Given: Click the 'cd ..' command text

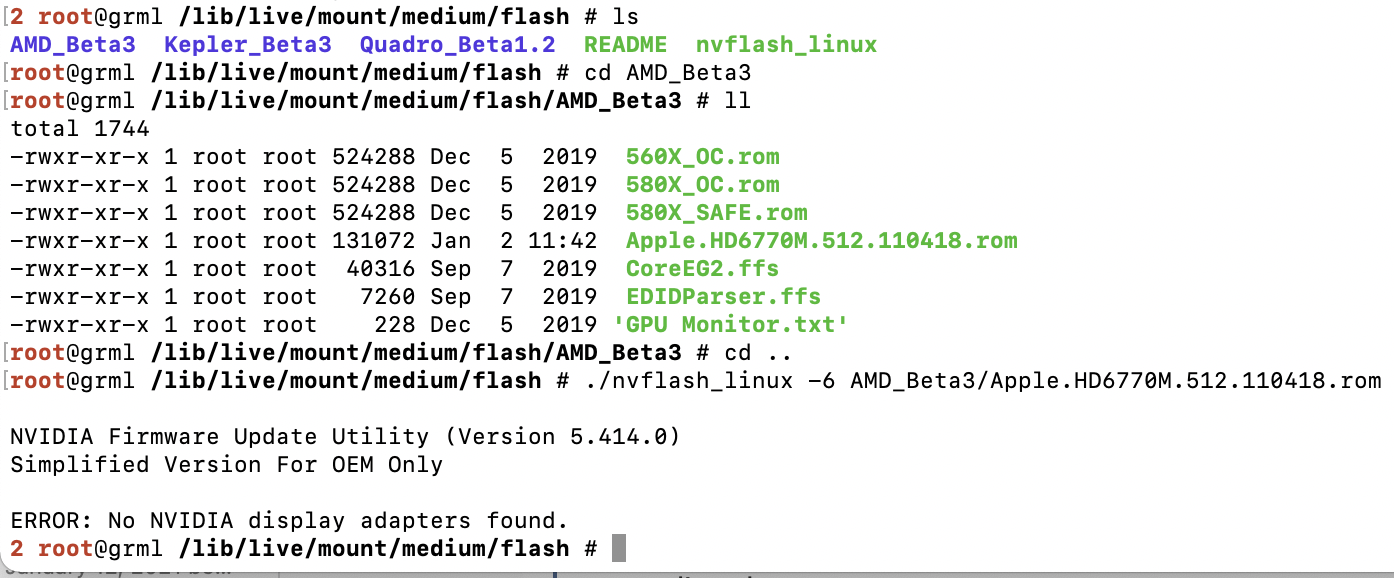Looking at the screenshot, I should pos(750,353).
